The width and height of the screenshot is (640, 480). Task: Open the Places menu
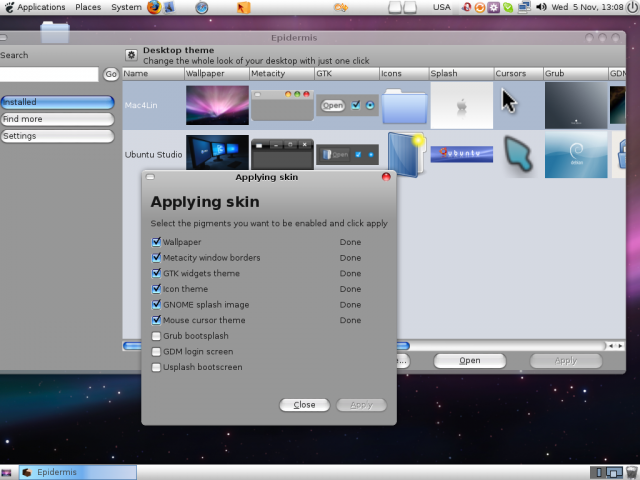(x=88, y=7)
